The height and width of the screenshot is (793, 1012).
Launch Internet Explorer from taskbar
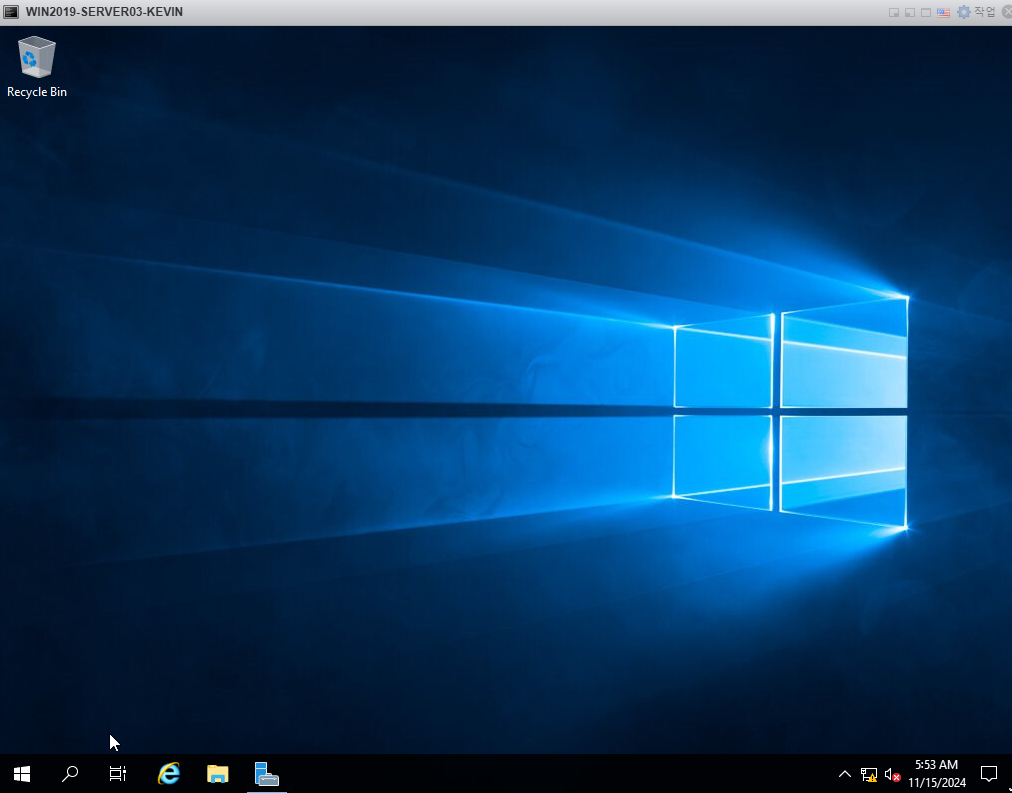[169, 774]
